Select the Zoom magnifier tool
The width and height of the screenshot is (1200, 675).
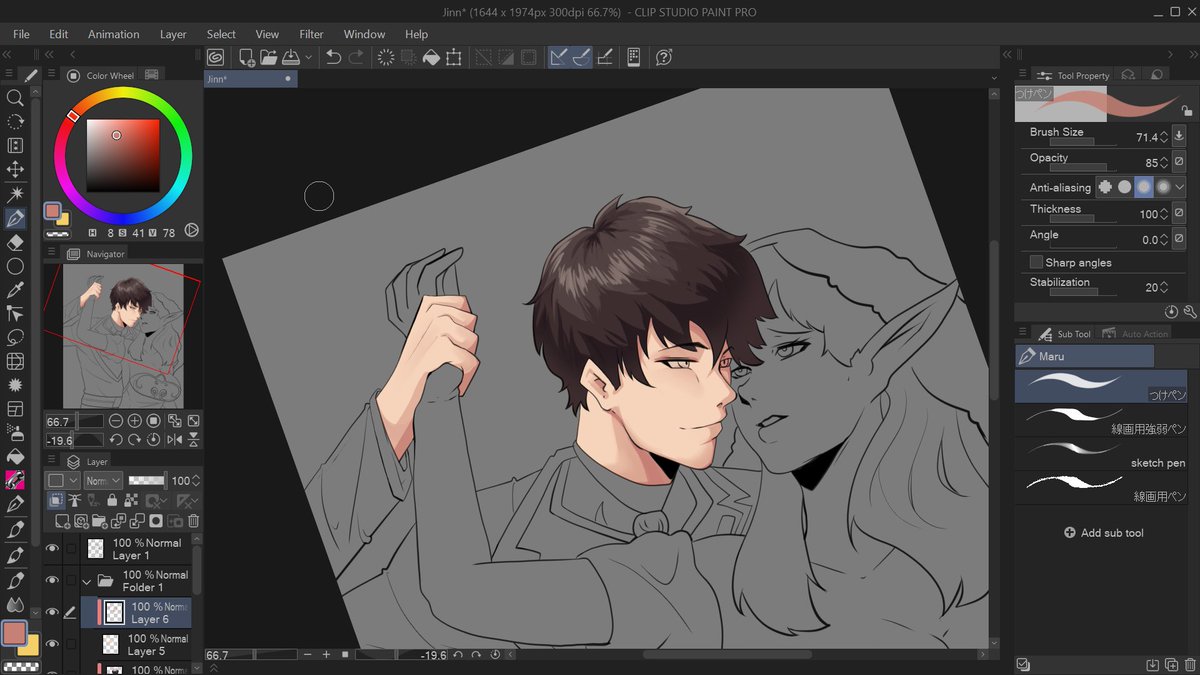[15, 97]
